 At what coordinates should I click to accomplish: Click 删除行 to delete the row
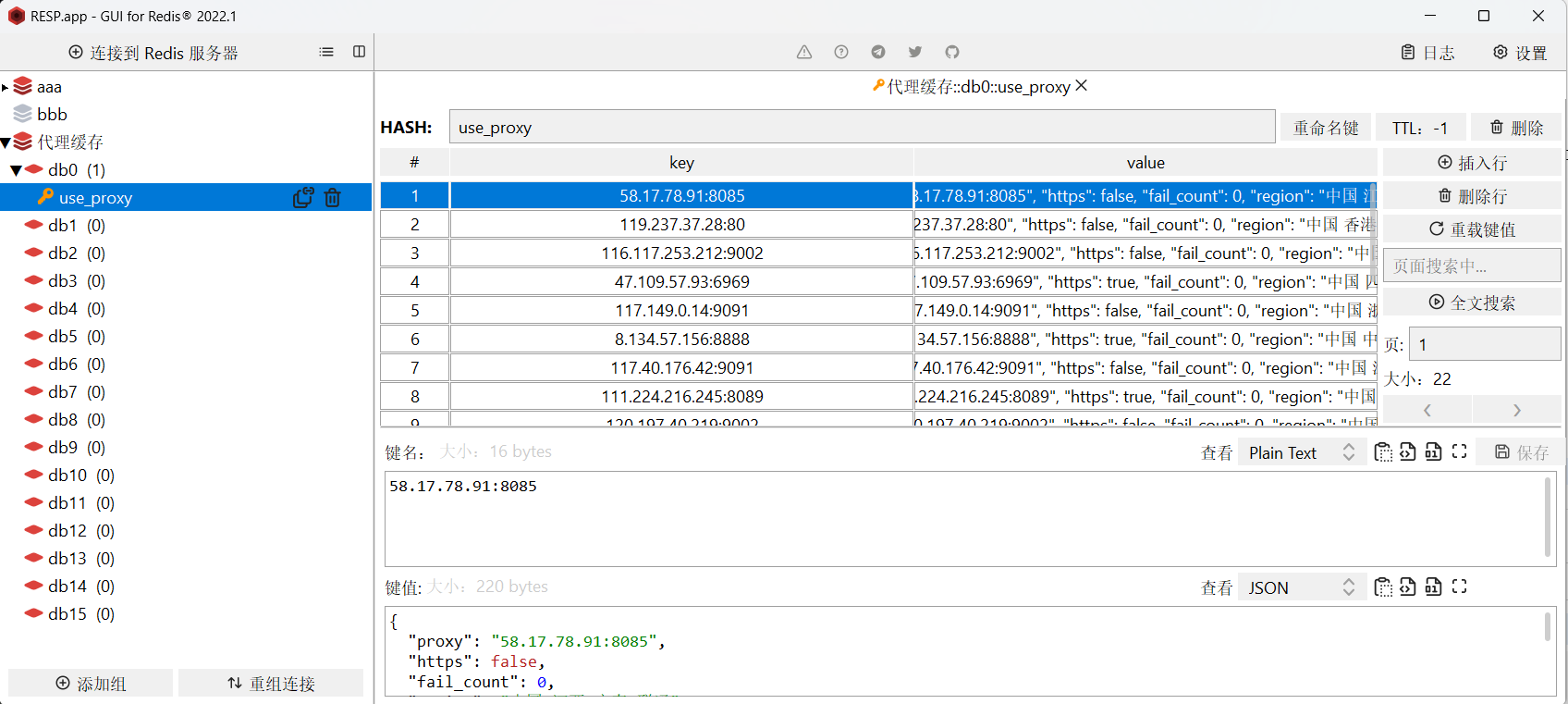tap(1472, 196)
